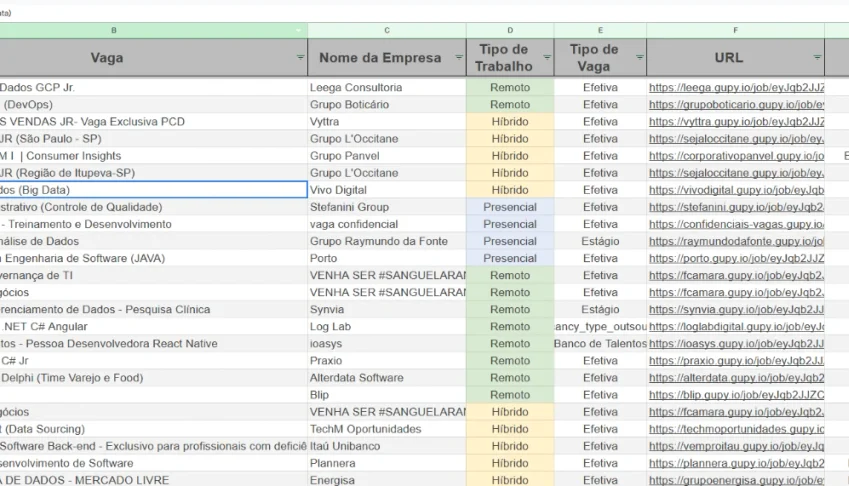Open the Nome da Empresa filter dropdown
This screenshot has width=849, height=486.
pos(459,57)
